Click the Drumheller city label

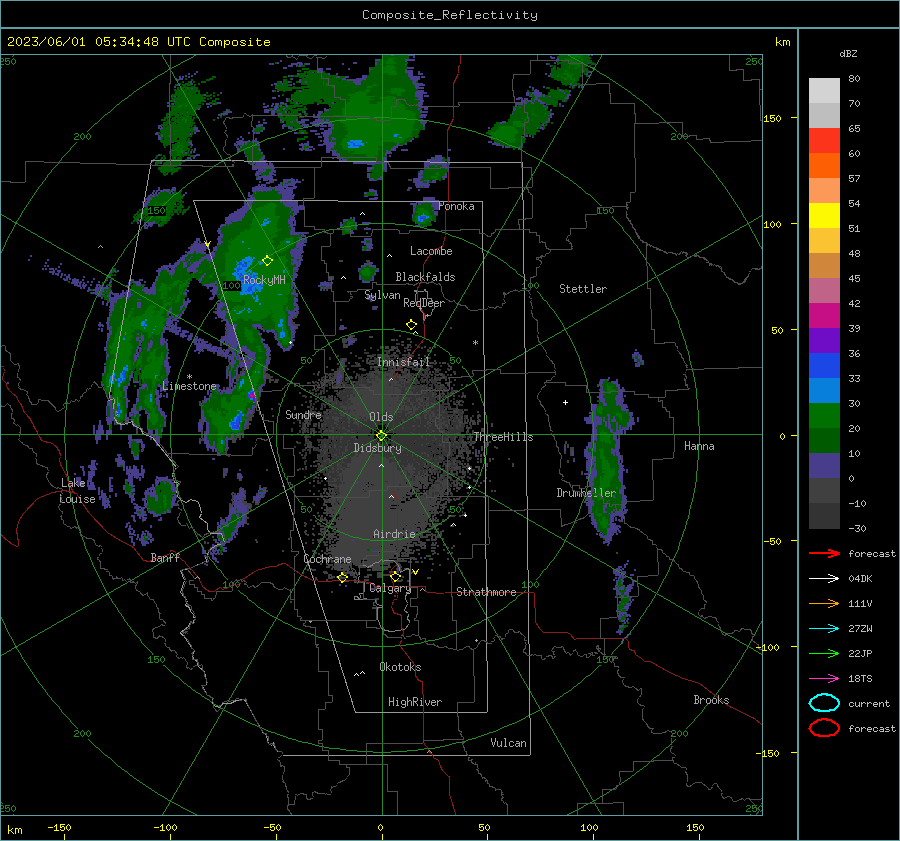(586, 493)
